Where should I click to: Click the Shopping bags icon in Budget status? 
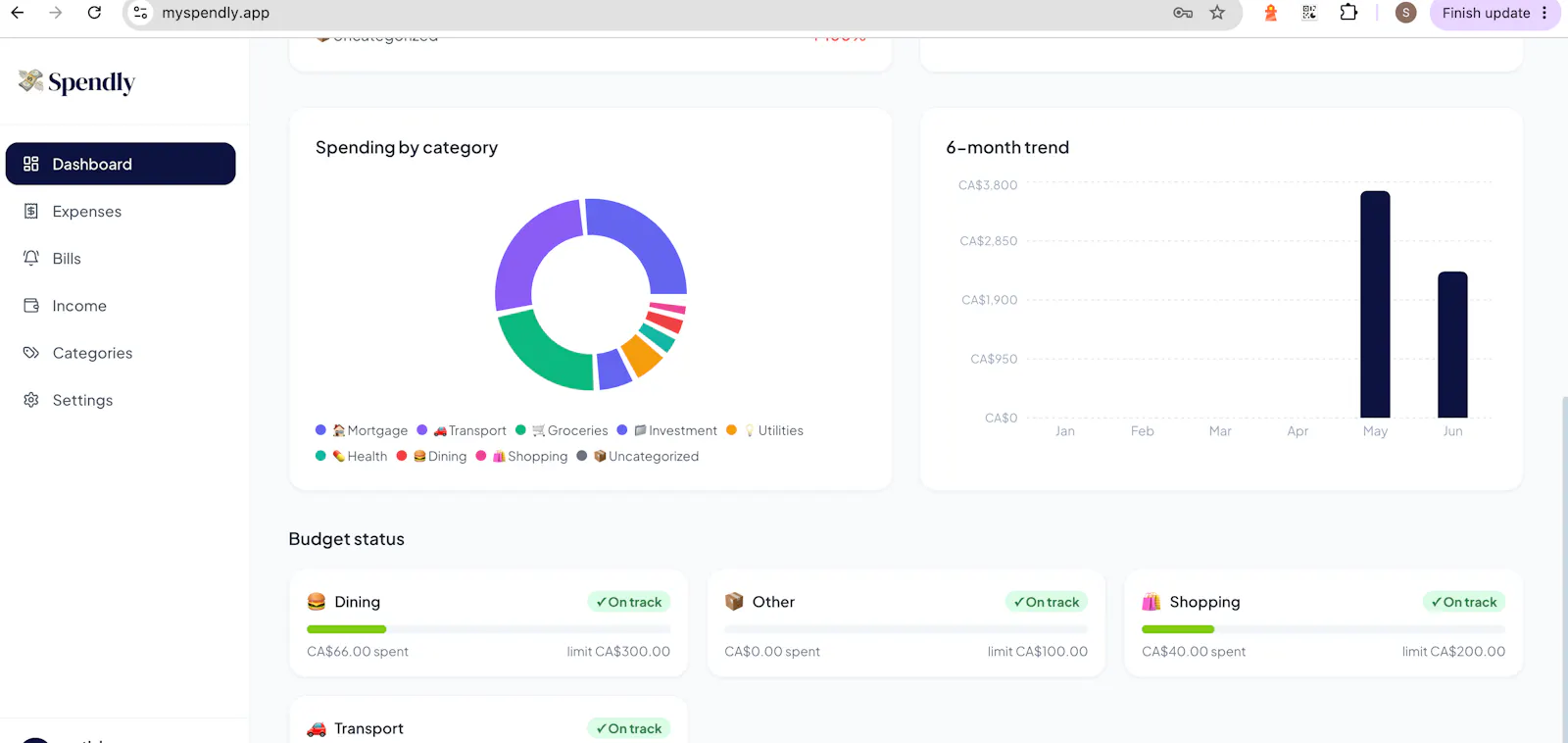[x=1151, y=602]
